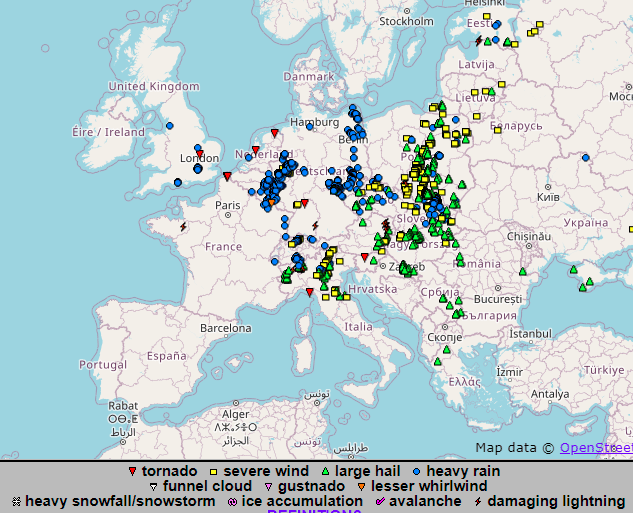Image resolution: width=633 pixels, height=513 pixels.
Task: Select the southernmost large hail marker in Greece
Action: [438, 362]
